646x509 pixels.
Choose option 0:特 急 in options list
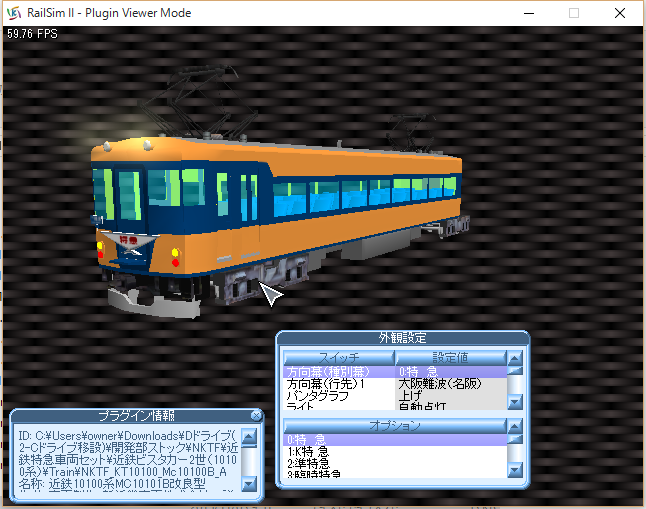[x=395, y=440]
